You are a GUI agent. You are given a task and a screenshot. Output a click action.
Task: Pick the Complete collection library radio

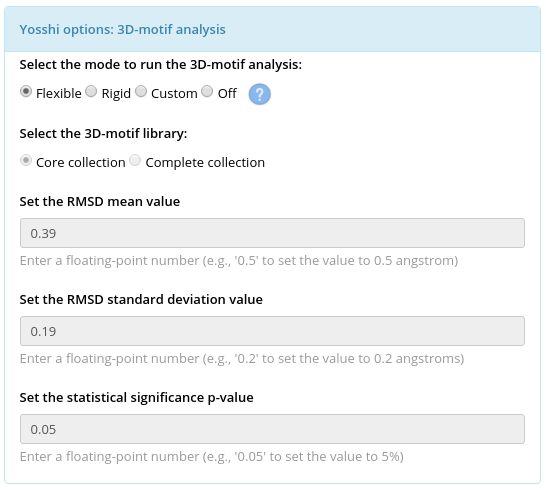(x=135, y=161)
